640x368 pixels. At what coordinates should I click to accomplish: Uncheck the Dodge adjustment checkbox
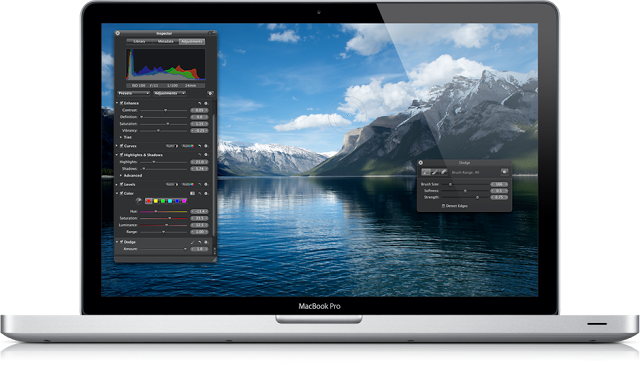click(122, 242)
